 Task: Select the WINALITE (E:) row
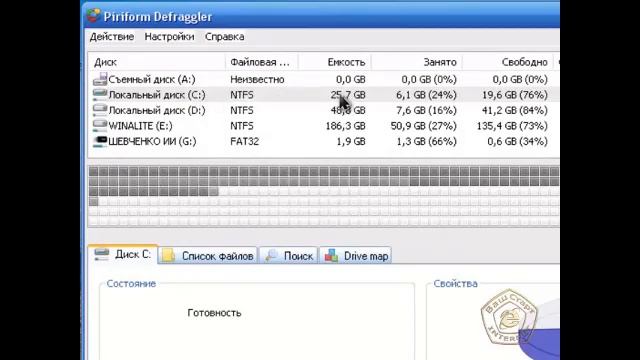tap(324, 126)
